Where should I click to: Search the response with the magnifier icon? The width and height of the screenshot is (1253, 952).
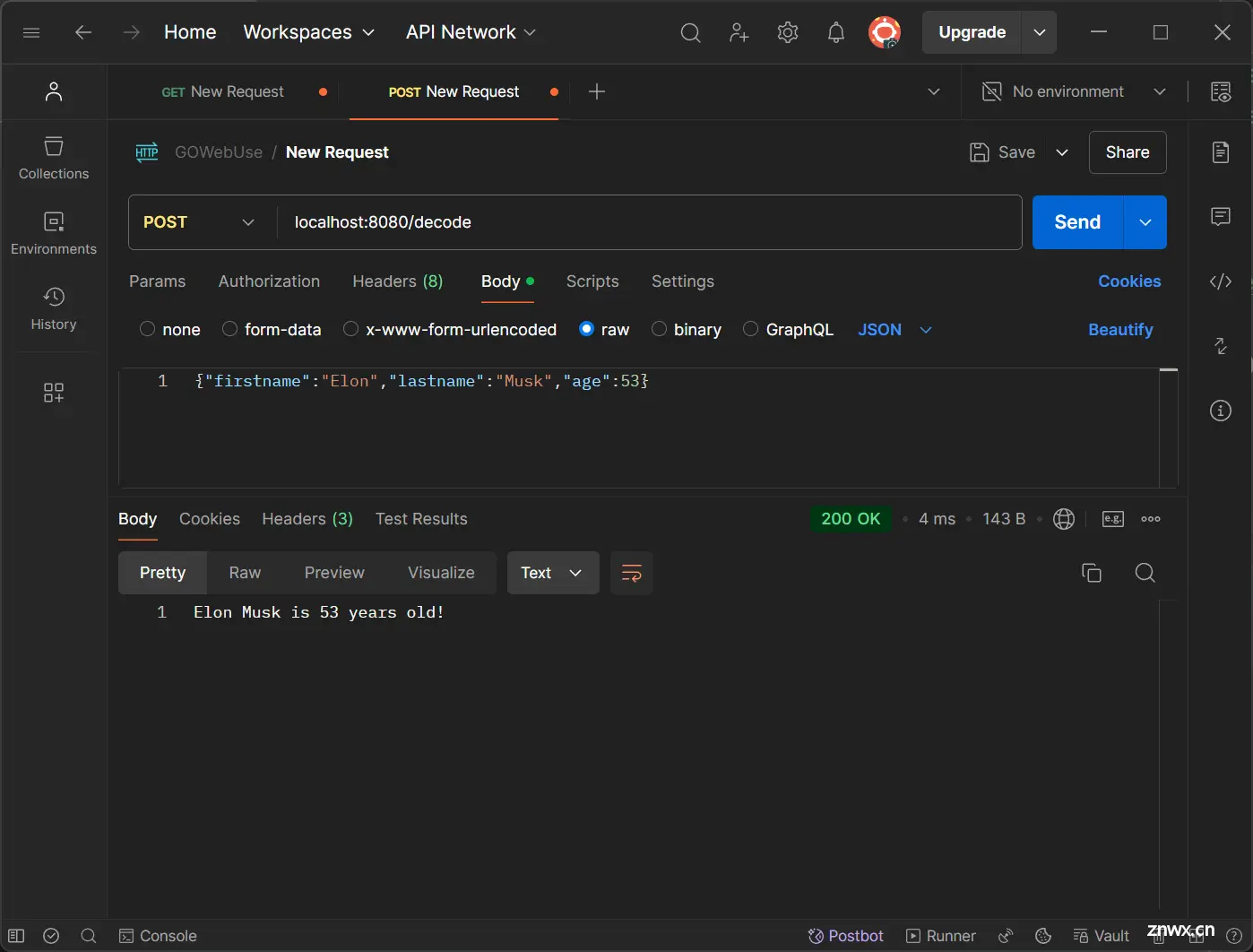pyautogui.click(x=1145, y=573)
